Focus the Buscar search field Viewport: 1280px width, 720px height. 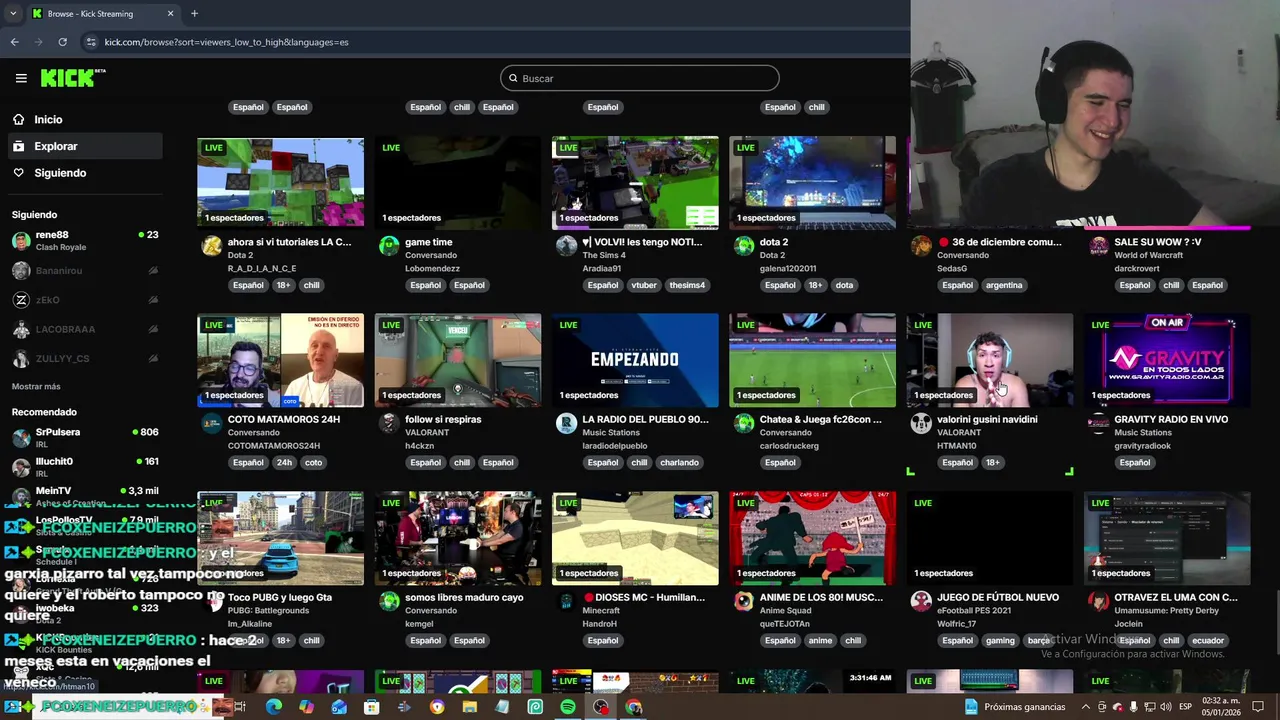(x=640, y=78)
